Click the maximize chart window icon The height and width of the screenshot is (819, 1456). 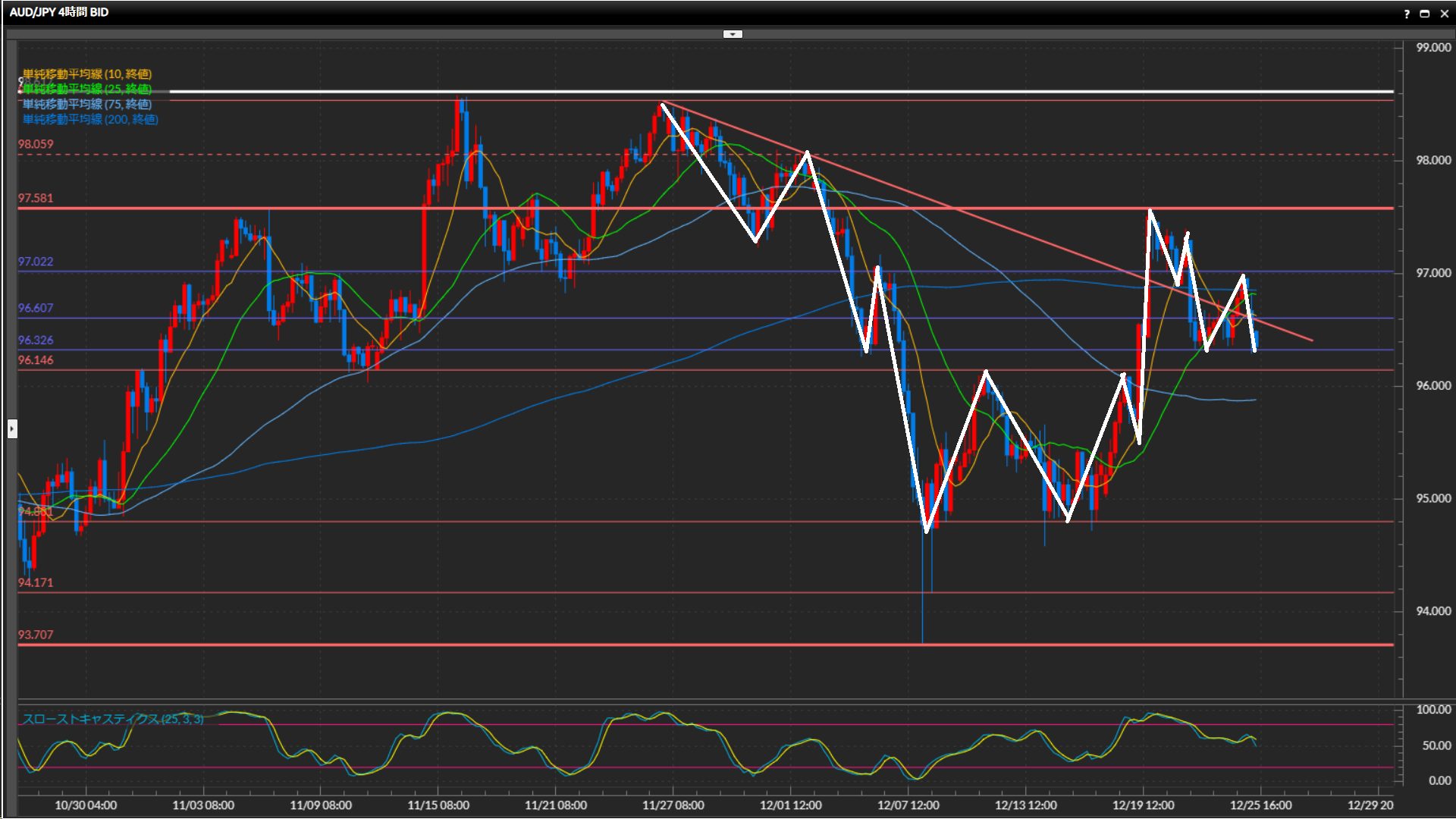(x=1424, y=14)
